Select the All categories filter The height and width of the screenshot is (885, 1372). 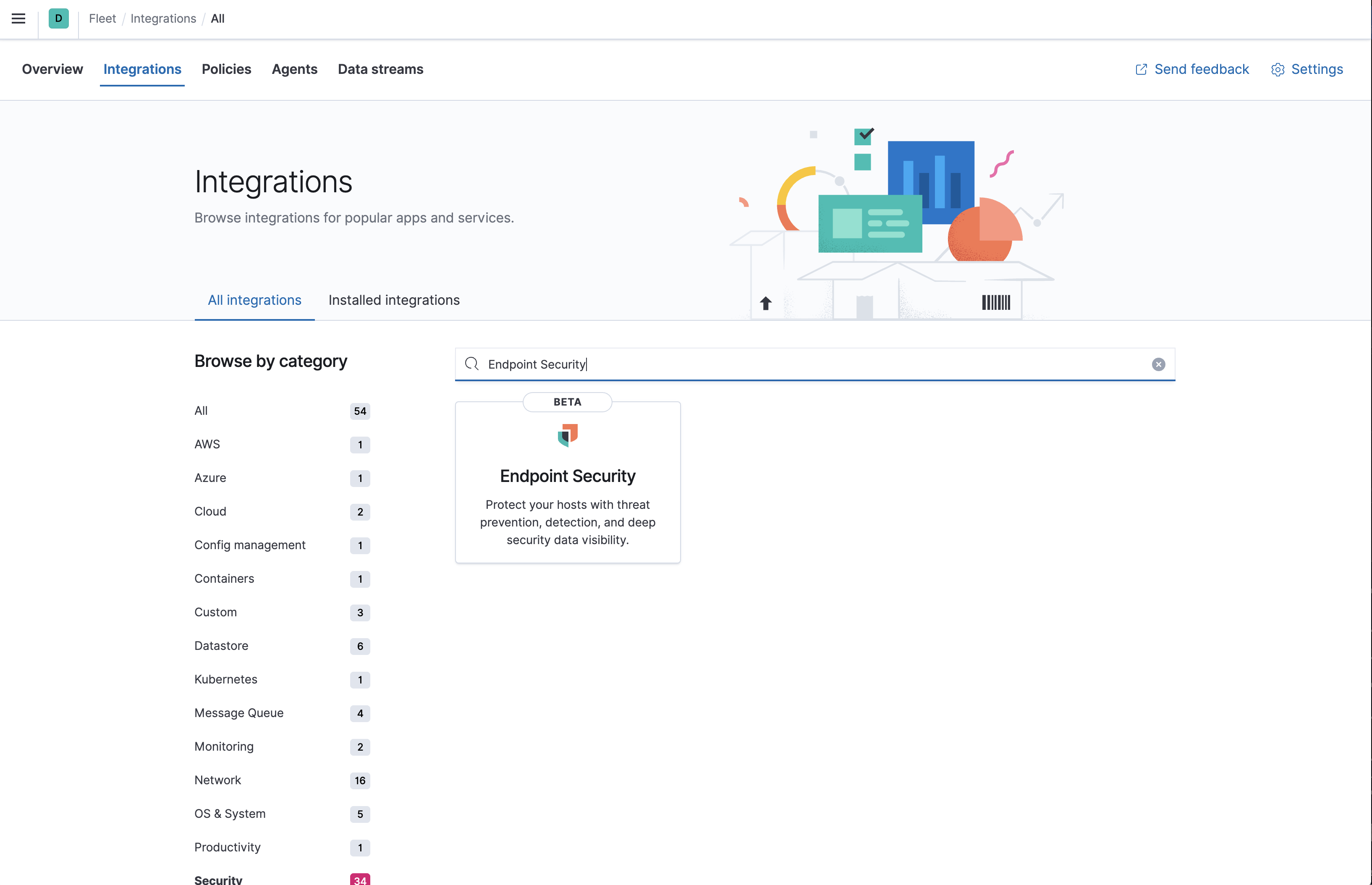click(201, 410)
